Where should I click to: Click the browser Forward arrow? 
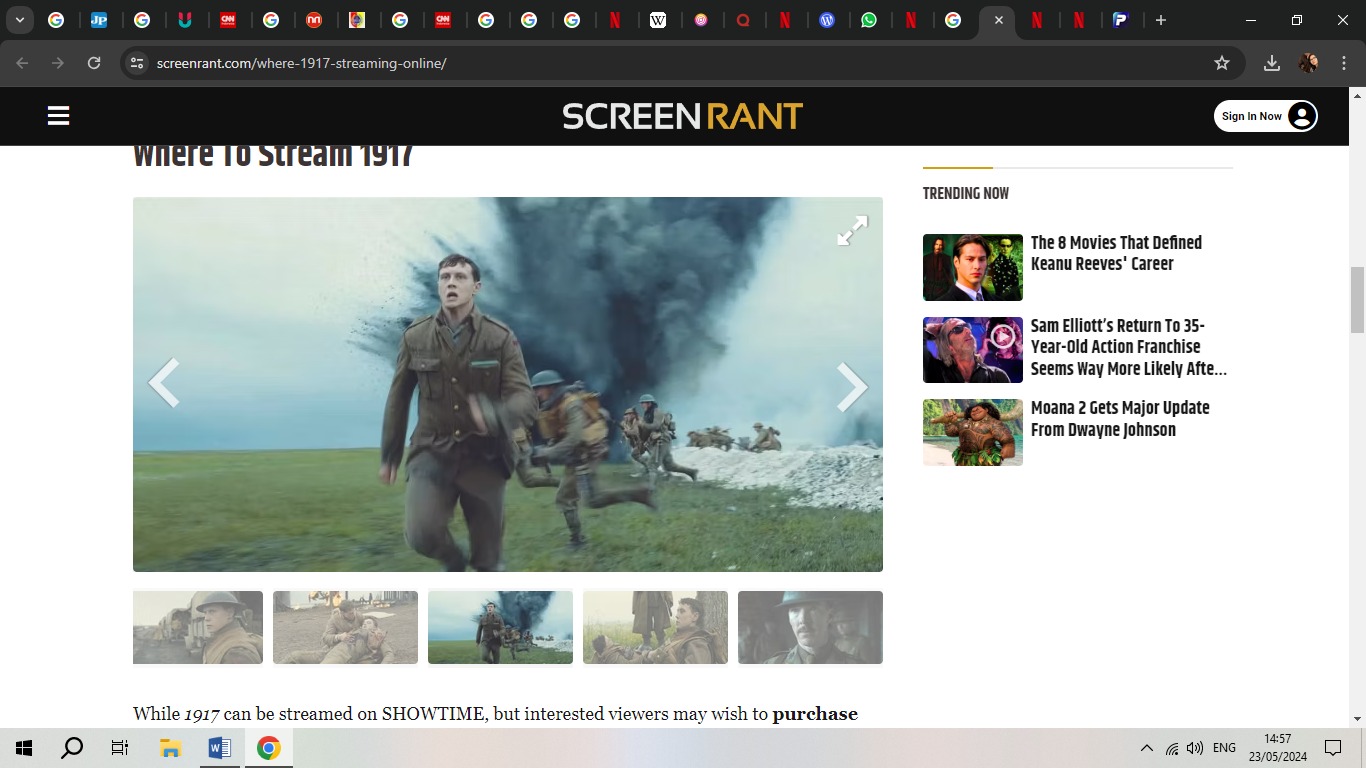pyautogui.click(x=58, y=63)
